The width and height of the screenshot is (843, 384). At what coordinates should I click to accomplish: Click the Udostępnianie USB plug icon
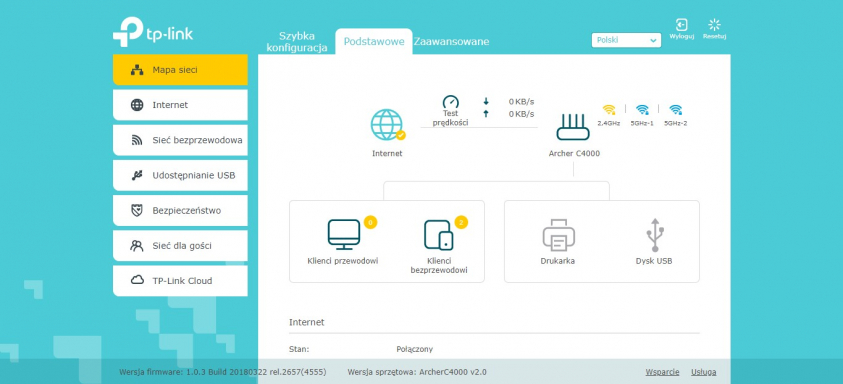pyautogui.click(x=137, y=175)
